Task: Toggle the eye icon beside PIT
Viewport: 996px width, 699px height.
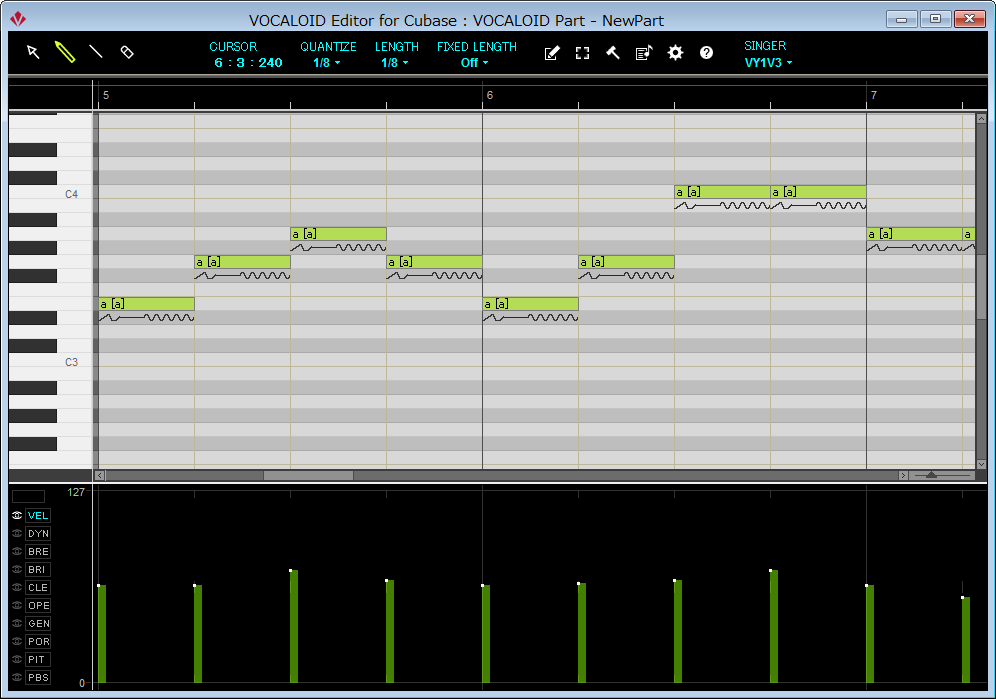Action: tap(17, 659)
